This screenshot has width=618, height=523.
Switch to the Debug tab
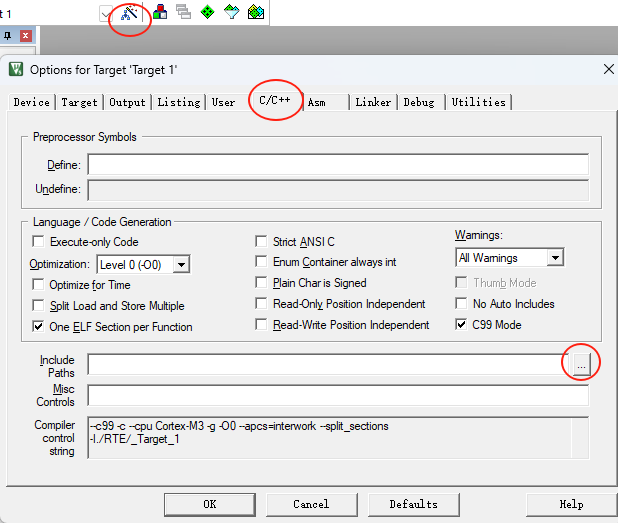tap(419, 102)
